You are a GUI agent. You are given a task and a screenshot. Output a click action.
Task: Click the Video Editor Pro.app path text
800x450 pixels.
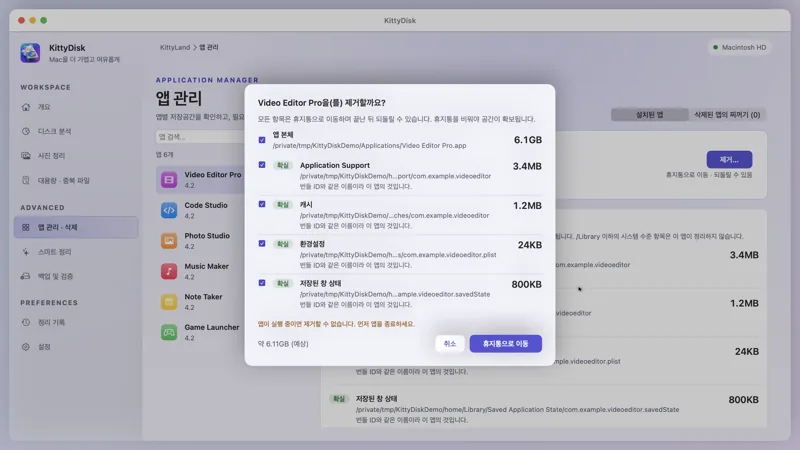pyautogui.click(x=369, y=146)
